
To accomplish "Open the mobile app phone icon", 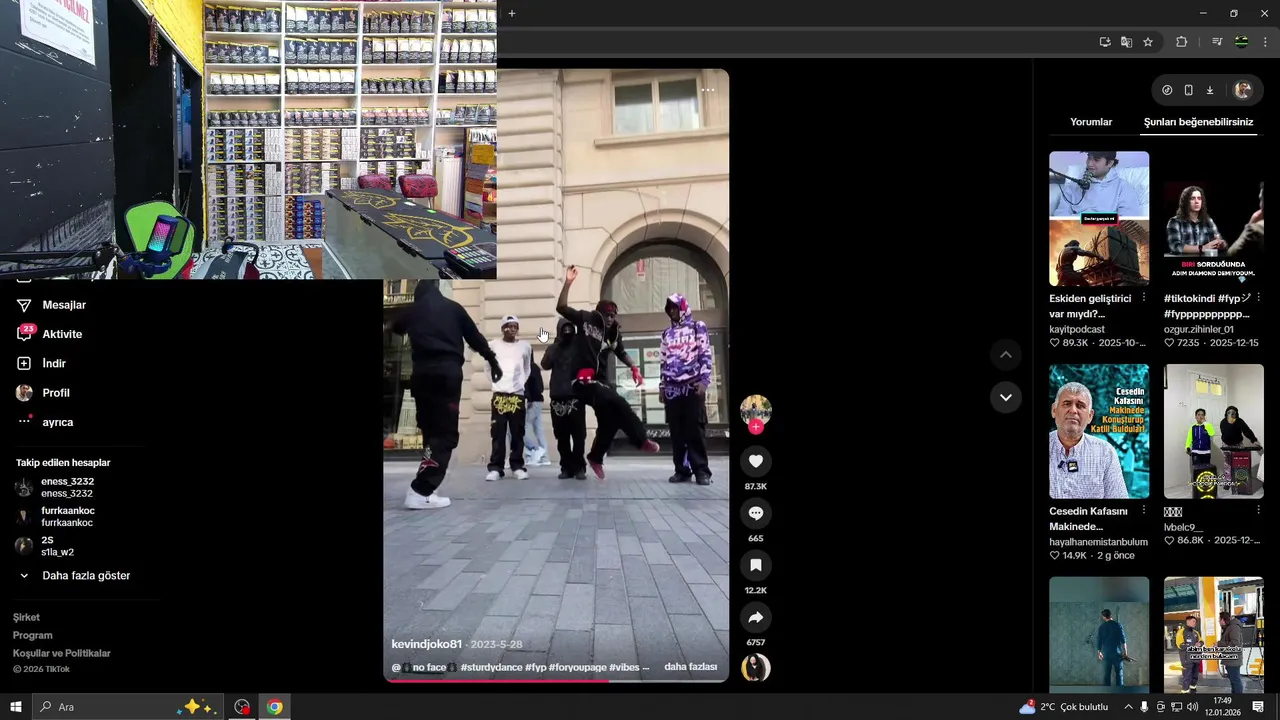I will pos(1188,90).
